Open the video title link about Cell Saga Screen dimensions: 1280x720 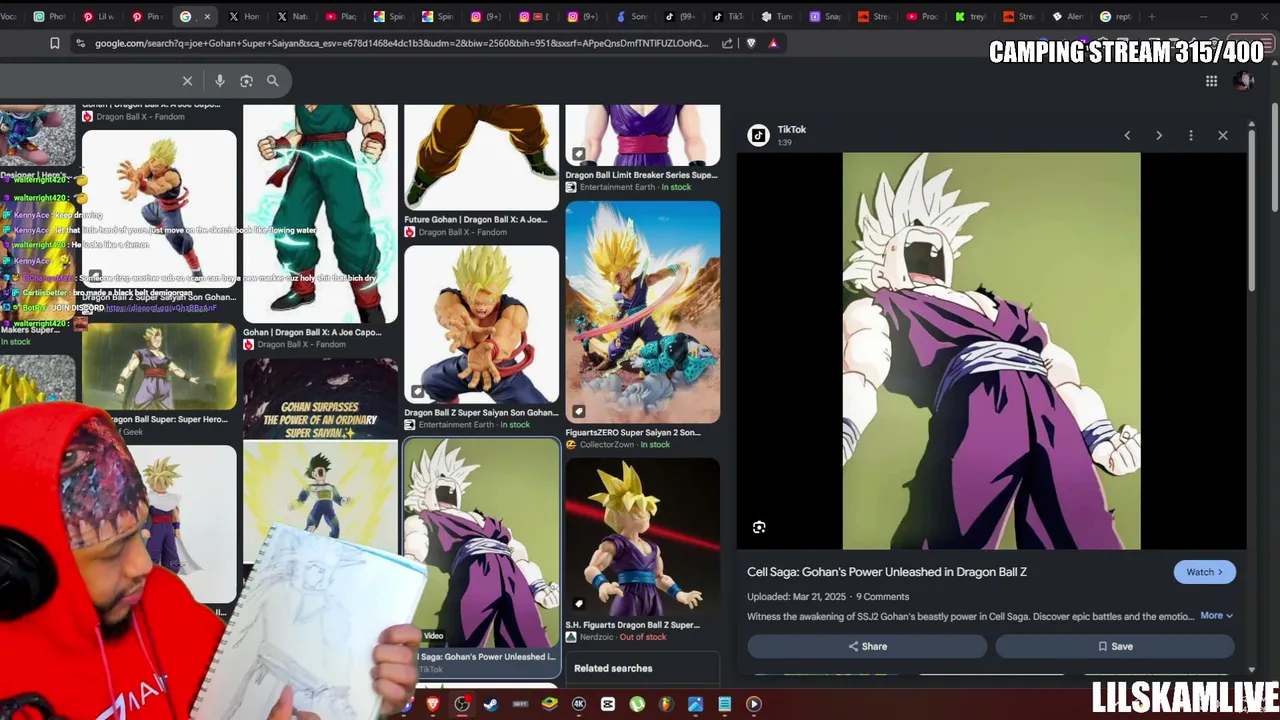[x=887, y=572]
